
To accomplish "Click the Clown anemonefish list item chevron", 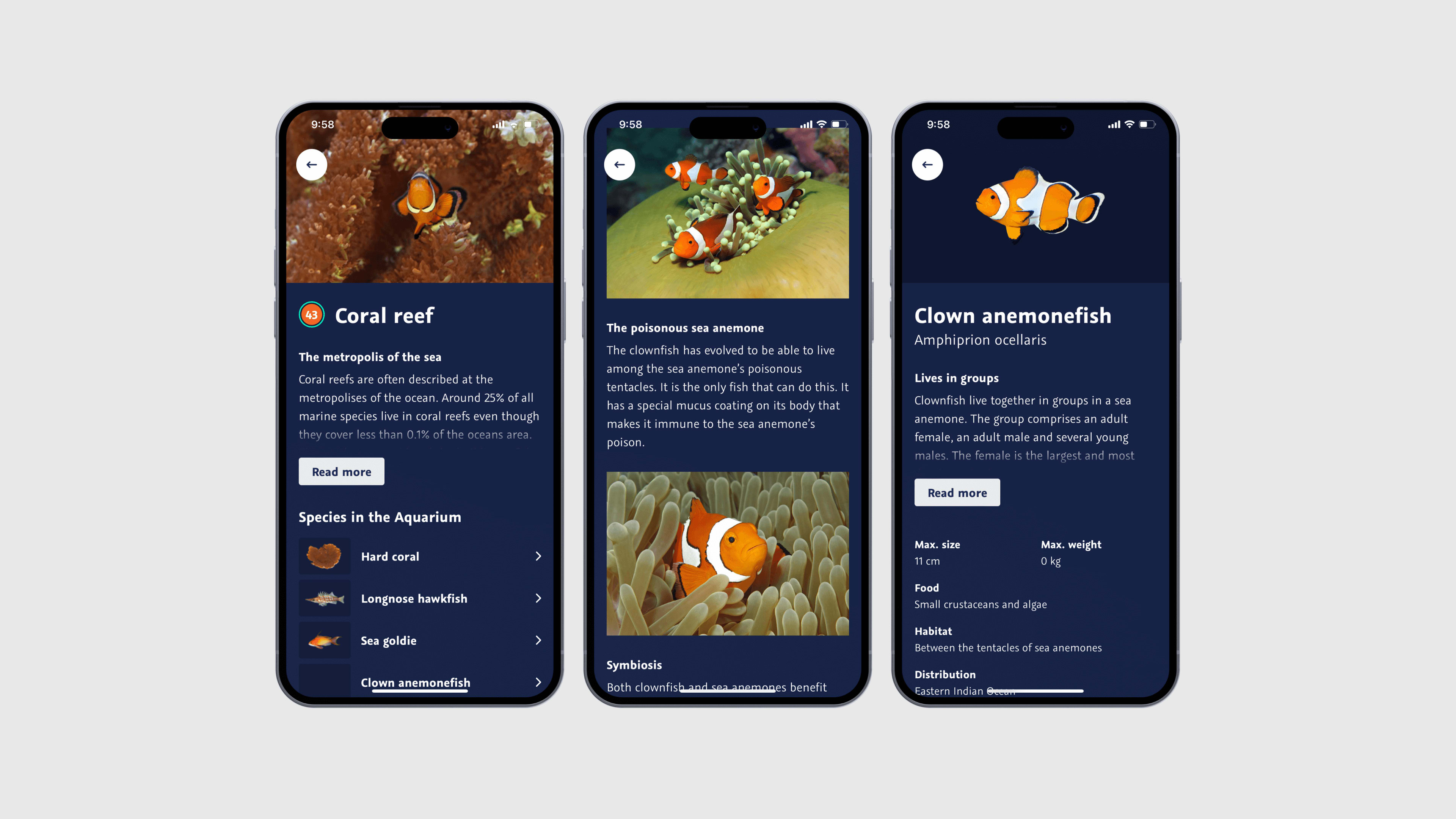I will (540, 682).
